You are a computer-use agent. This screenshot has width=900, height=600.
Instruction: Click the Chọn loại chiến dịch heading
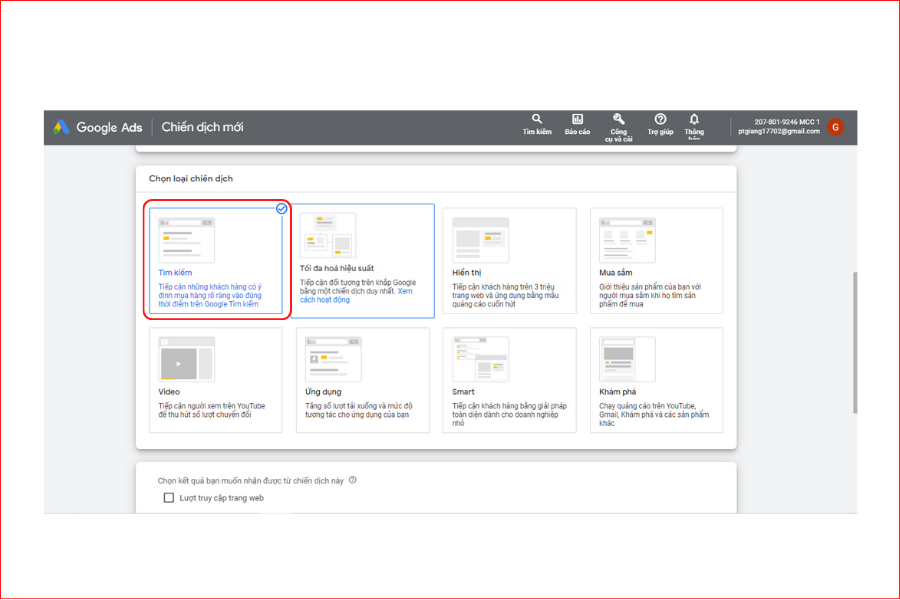(x=191, y=179)
